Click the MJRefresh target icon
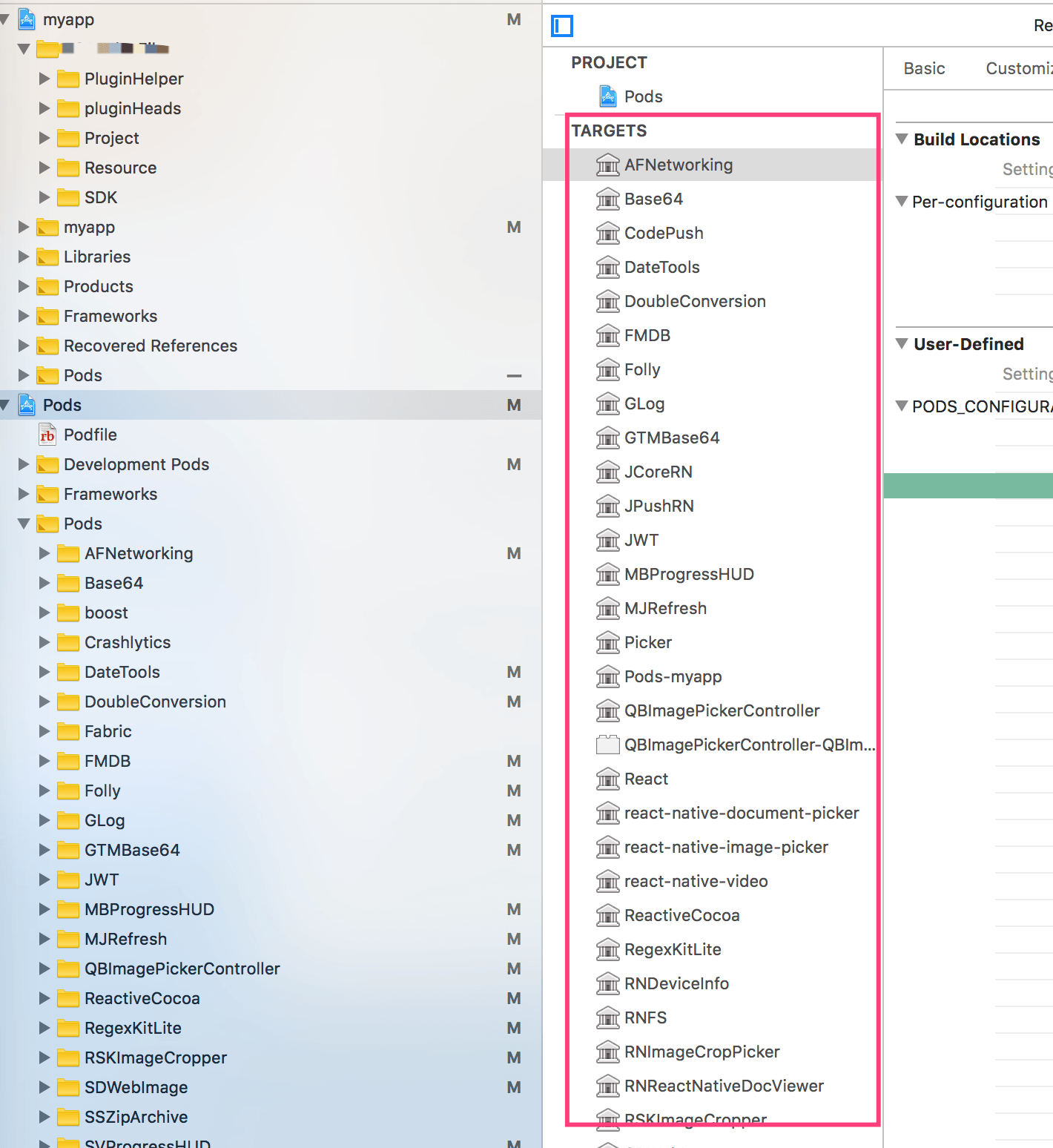Viewport: 1053px width, 1148px height. tap(608, 608)
